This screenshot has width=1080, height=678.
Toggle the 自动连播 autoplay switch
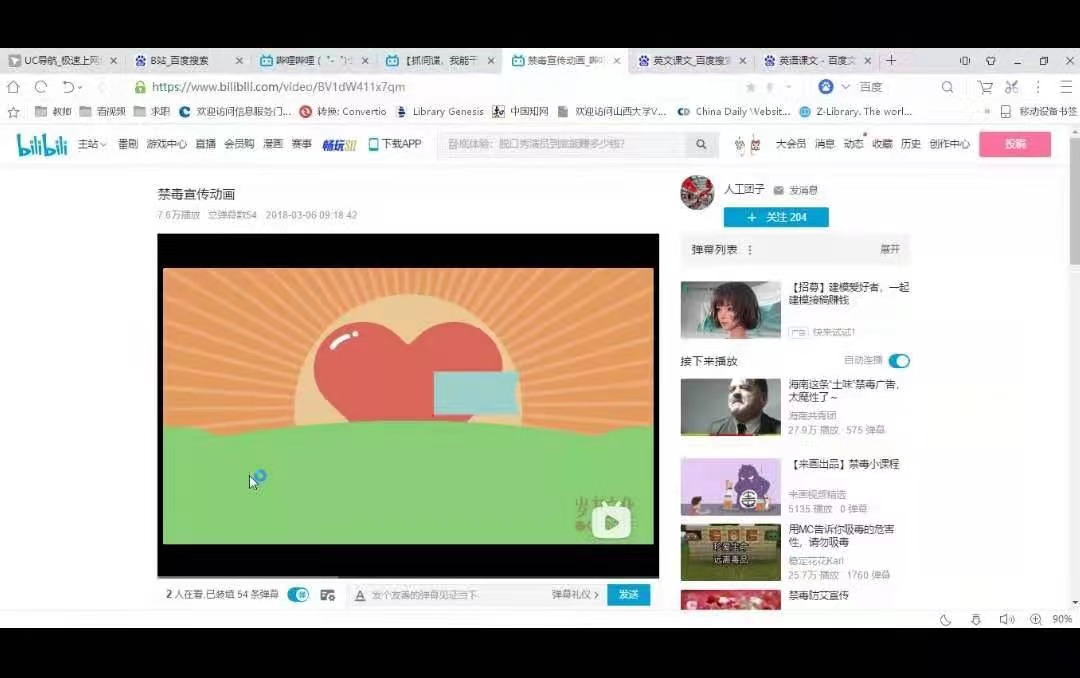point(899,361)
